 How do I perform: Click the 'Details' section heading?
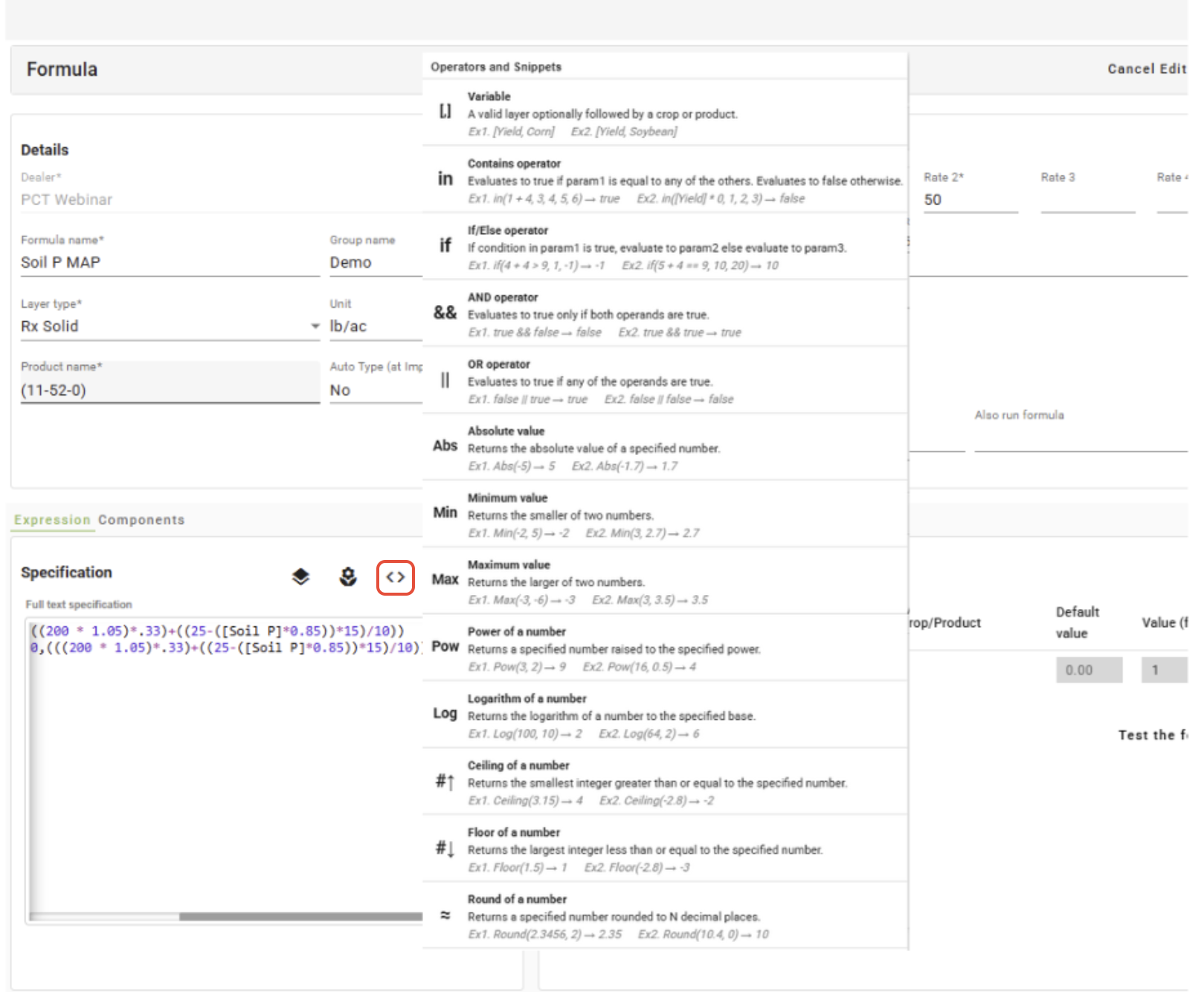pos(45,150)
